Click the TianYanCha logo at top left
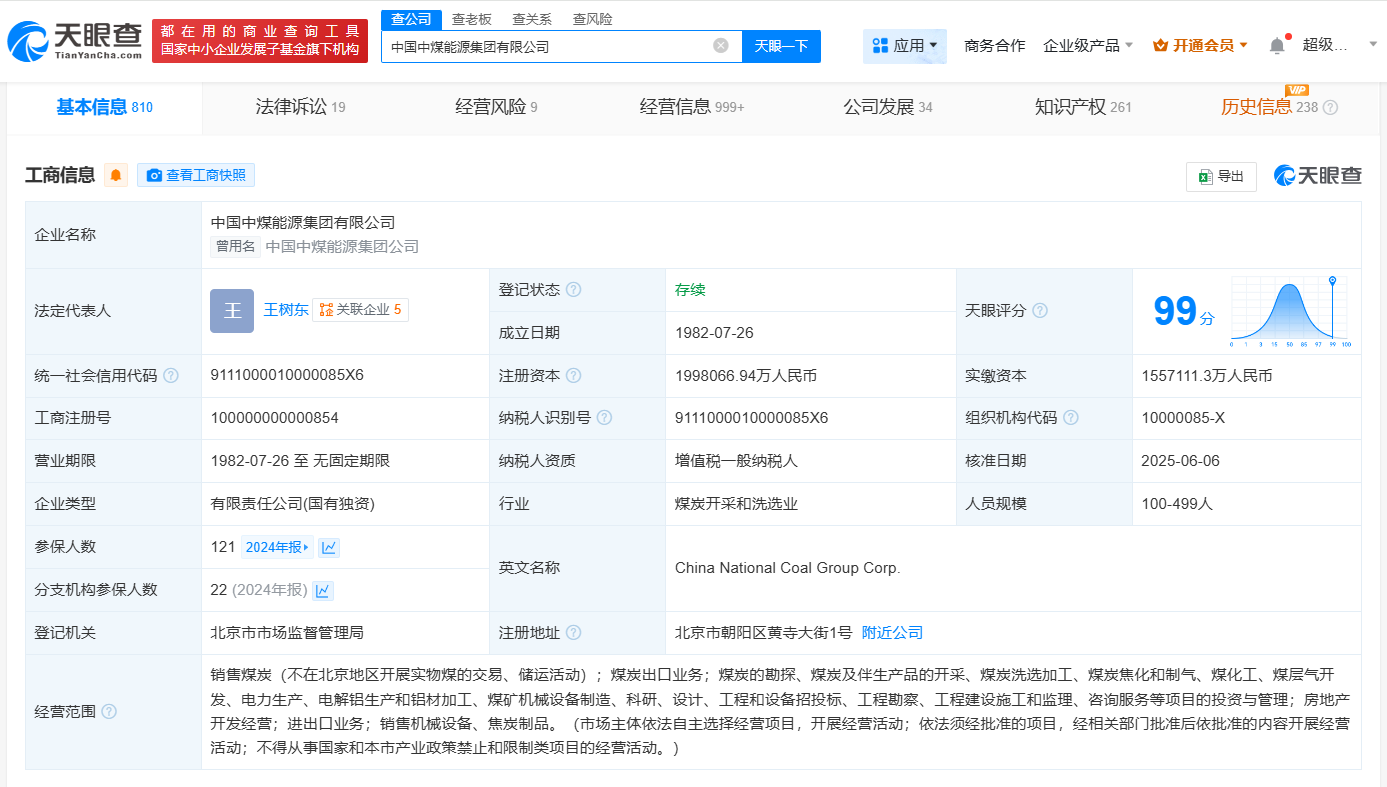This screenshot has height=787, width=1387. click(75, 41)
